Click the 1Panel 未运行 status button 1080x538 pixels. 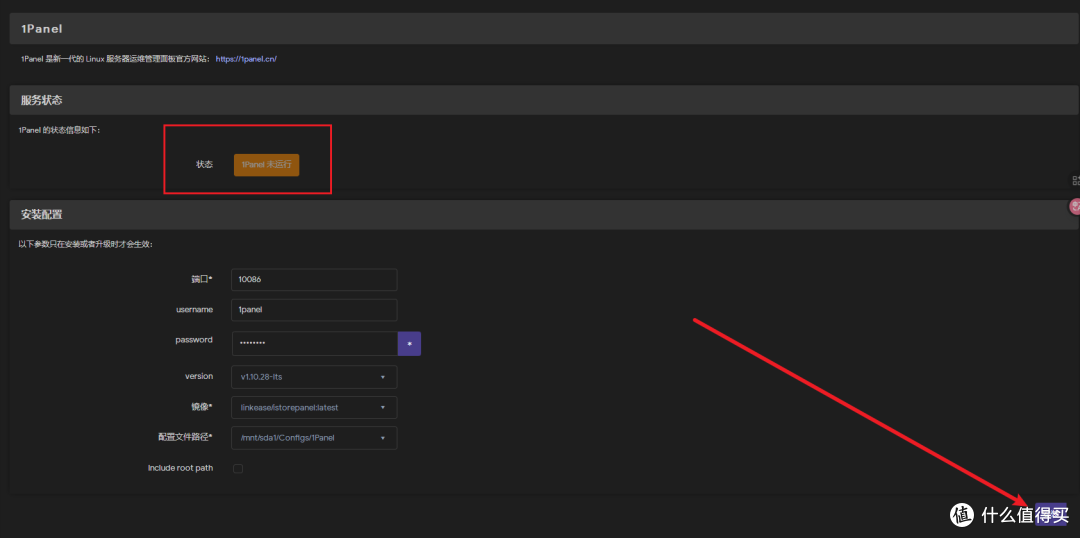267,165
